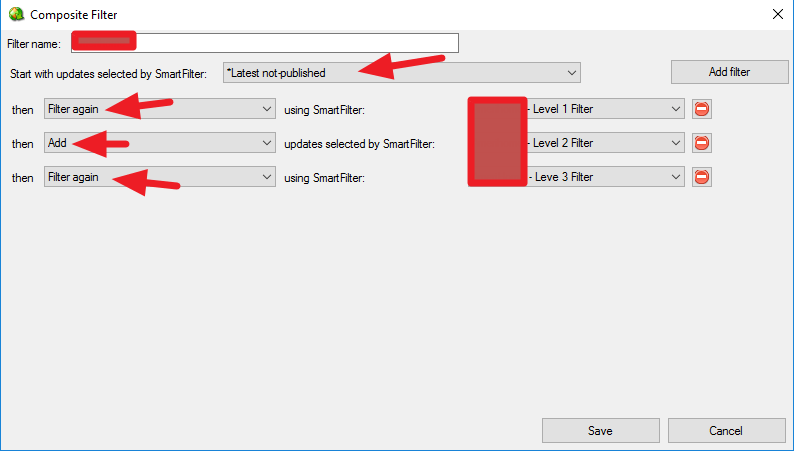Click the 'updates selected by SmartFilter:' label

coord(360,143)
